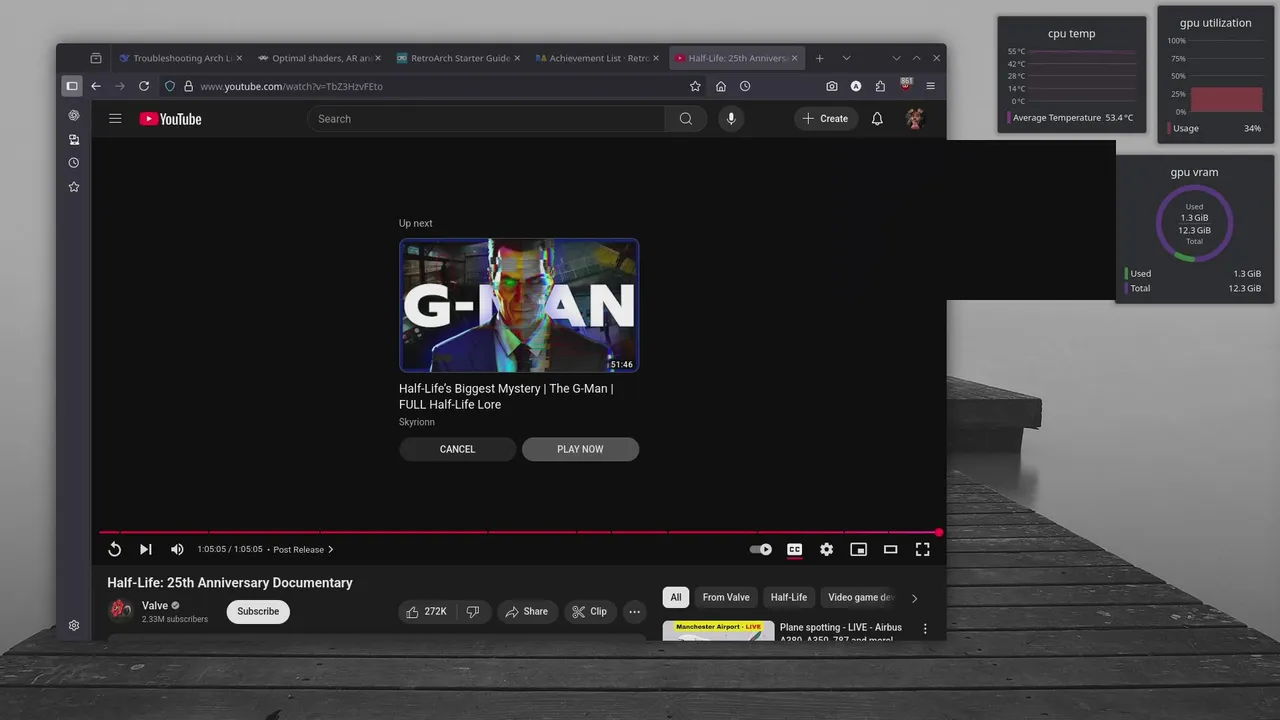Open the account avatar menu
The width and height of the screenshot is (1280, 720).
click(914, 118)
